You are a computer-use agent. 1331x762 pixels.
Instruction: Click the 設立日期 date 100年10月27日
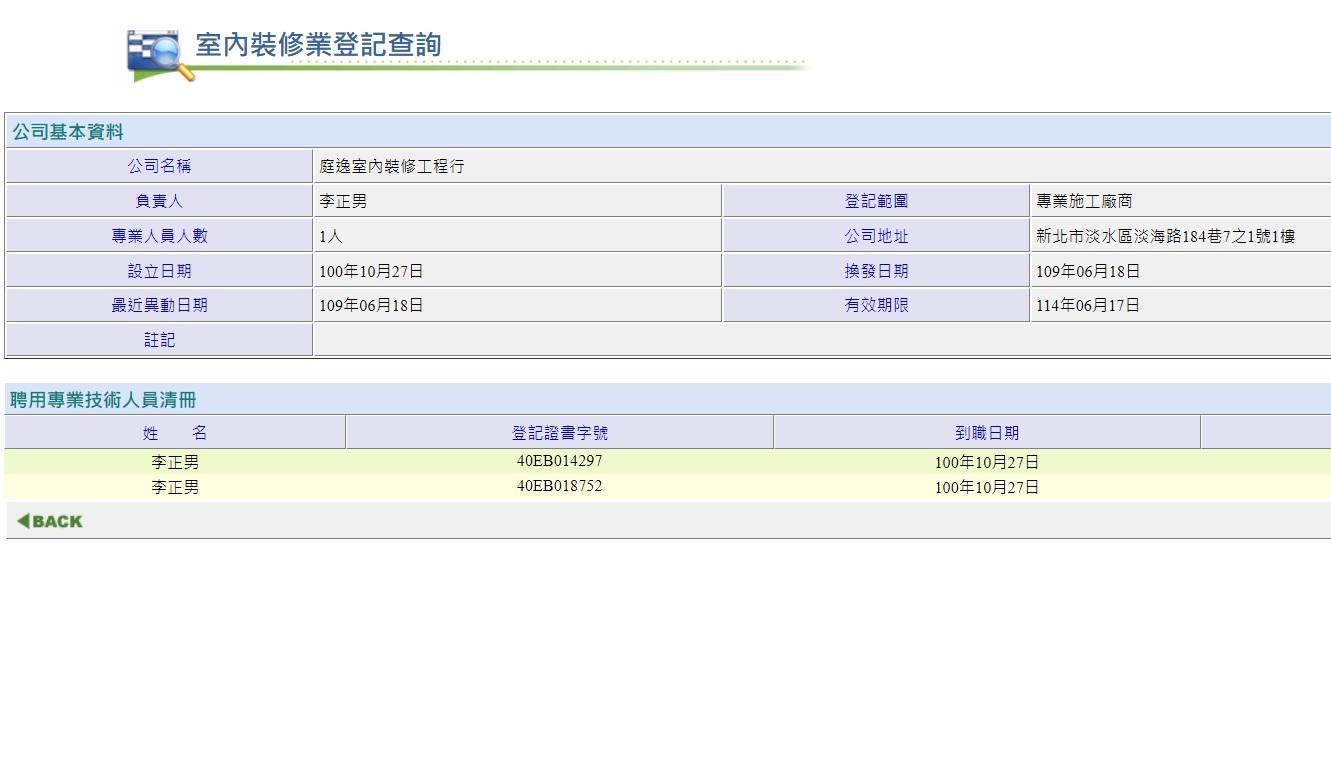(368, 270)
